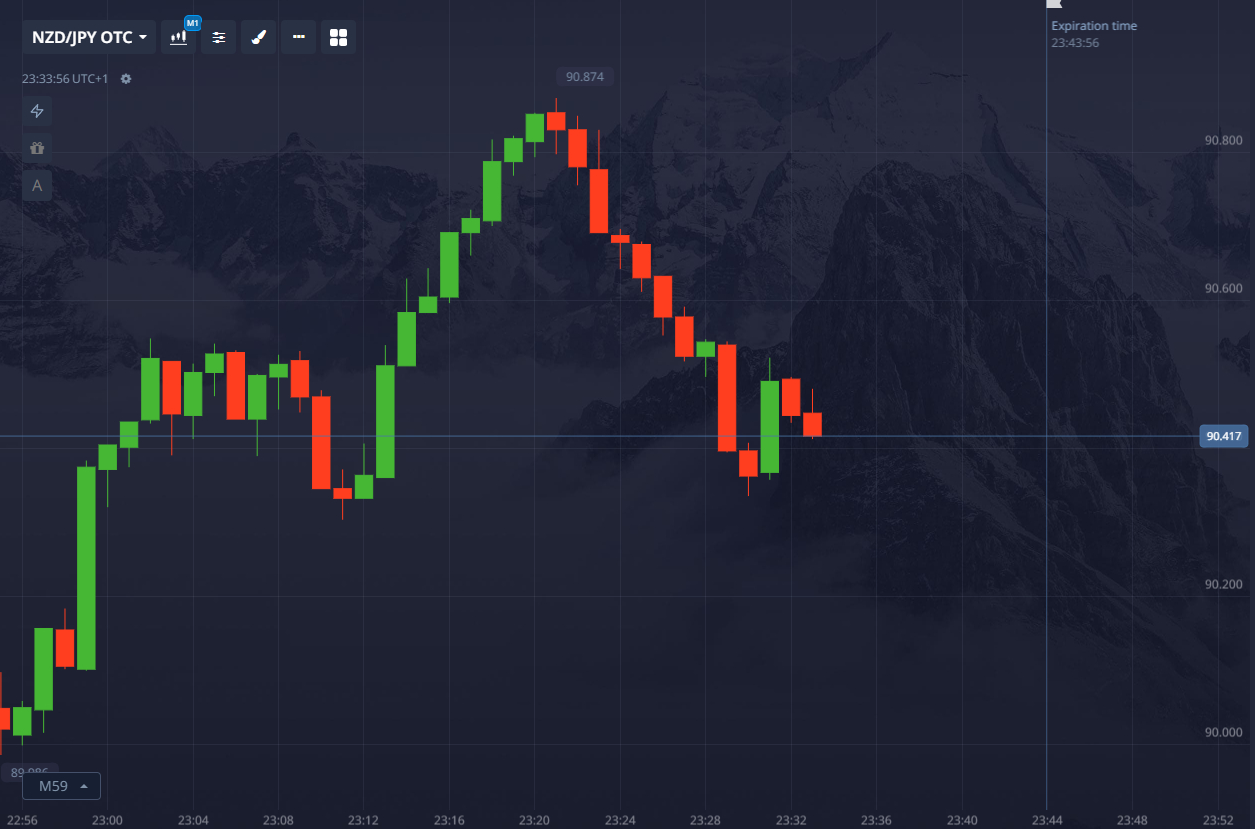The image size is (1255, 829).
Task: Click the lightning bolt quick trading icon
Action: pyautogui.click(x=37, y=111)
